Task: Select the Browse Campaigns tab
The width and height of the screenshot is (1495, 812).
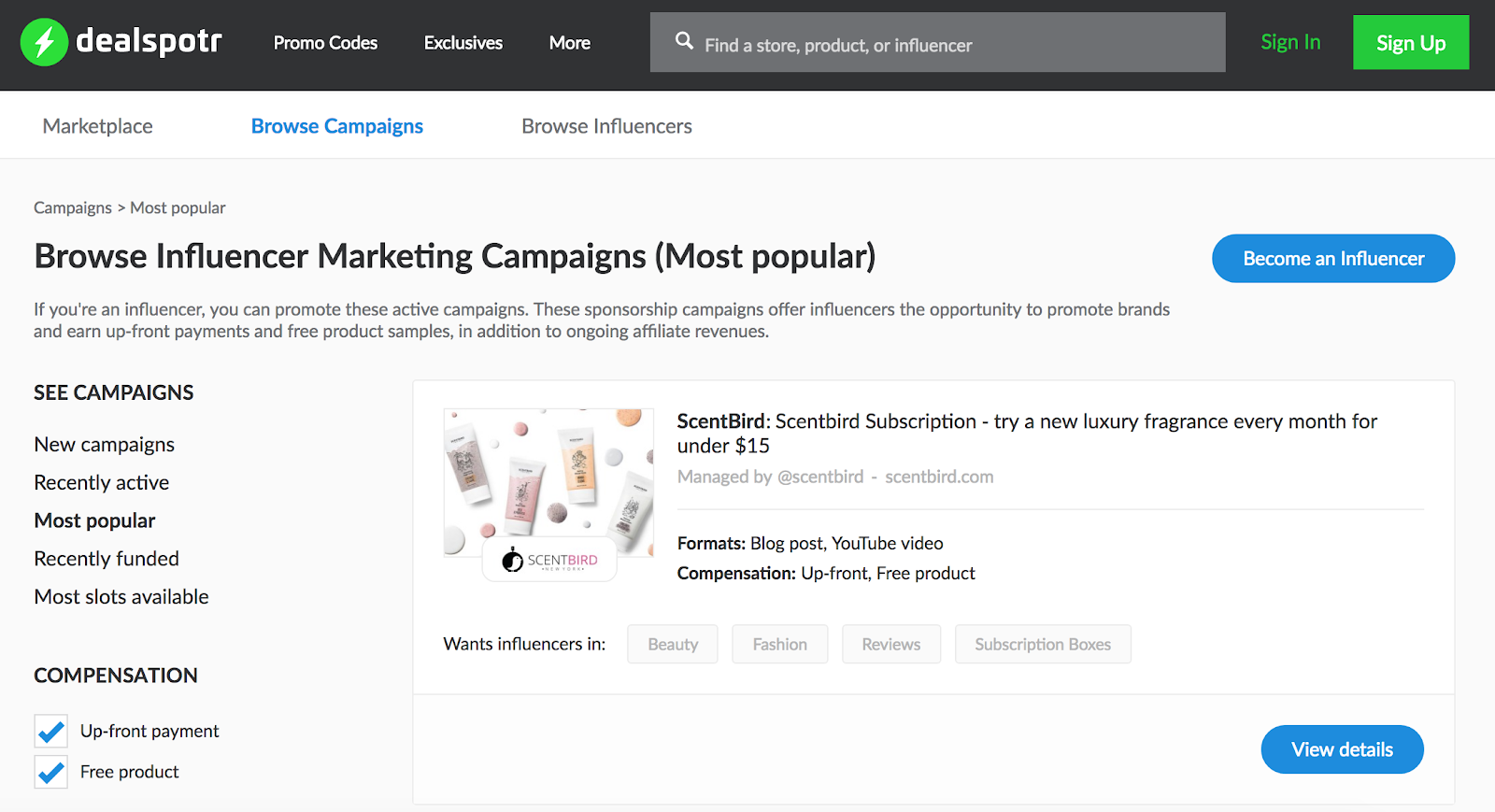Action: 337,126
